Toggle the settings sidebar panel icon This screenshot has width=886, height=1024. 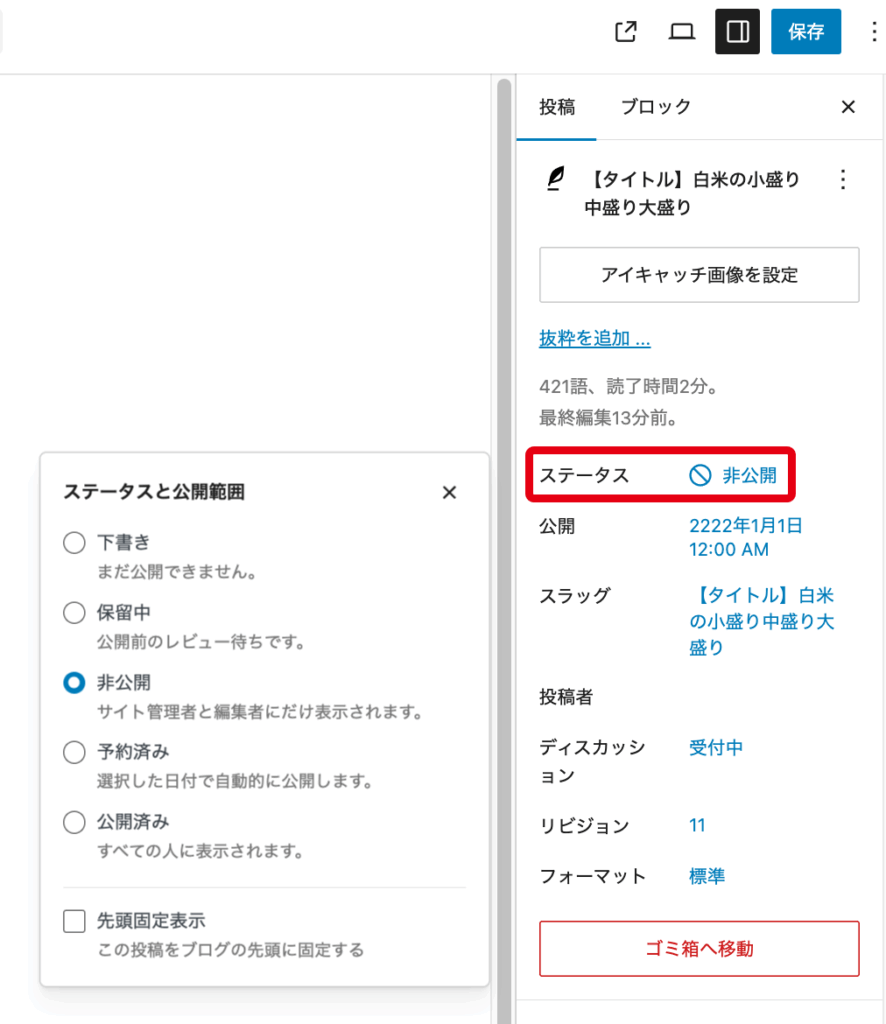point(738,32)
